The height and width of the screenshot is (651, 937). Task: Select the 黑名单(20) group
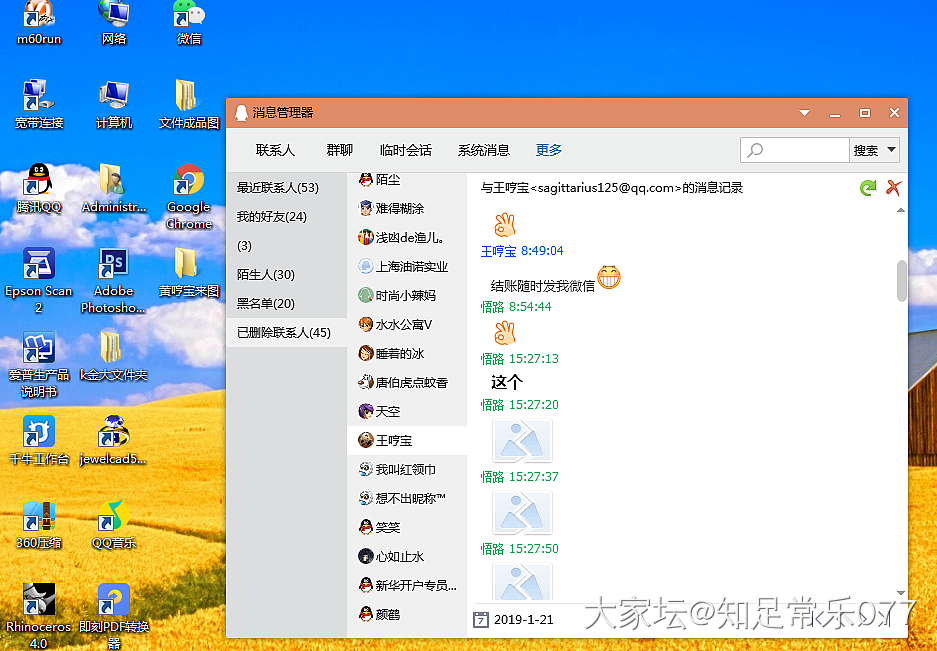coord(266,303)
